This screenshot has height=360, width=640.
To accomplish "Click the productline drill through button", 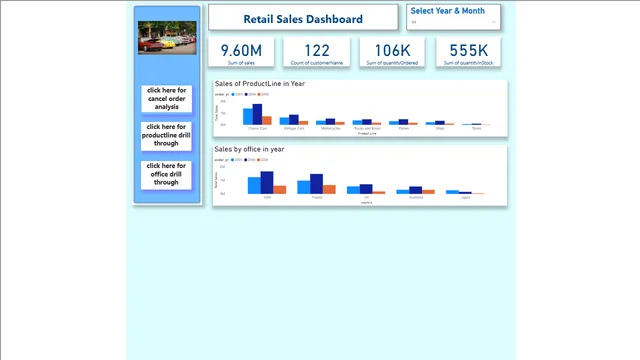I will click(x=166, y=136).
